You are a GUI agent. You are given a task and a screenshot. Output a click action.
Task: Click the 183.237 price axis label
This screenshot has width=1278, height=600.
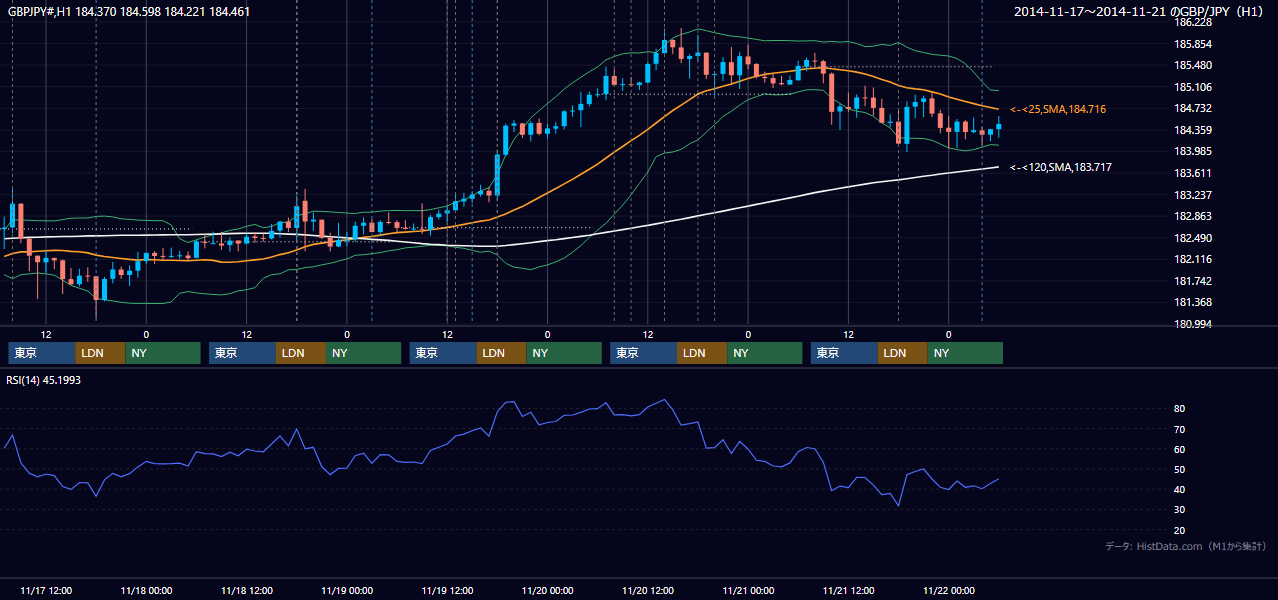[1193, 195]
